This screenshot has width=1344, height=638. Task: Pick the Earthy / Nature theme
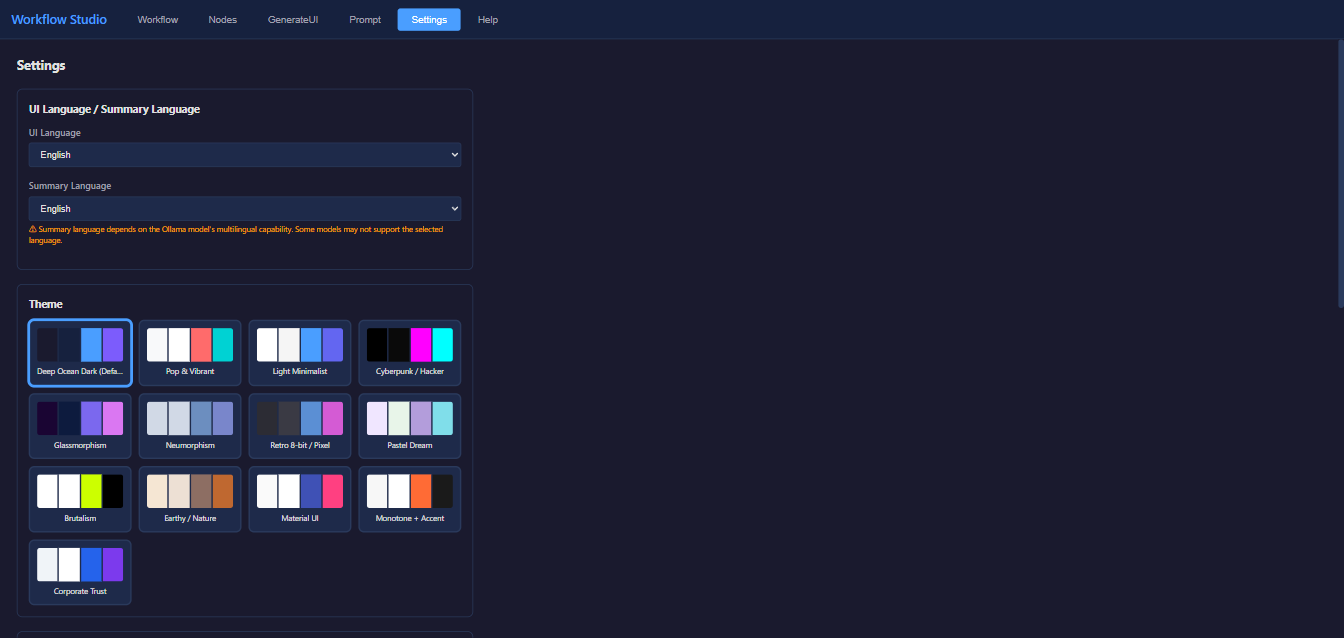(x=190, y=499)
